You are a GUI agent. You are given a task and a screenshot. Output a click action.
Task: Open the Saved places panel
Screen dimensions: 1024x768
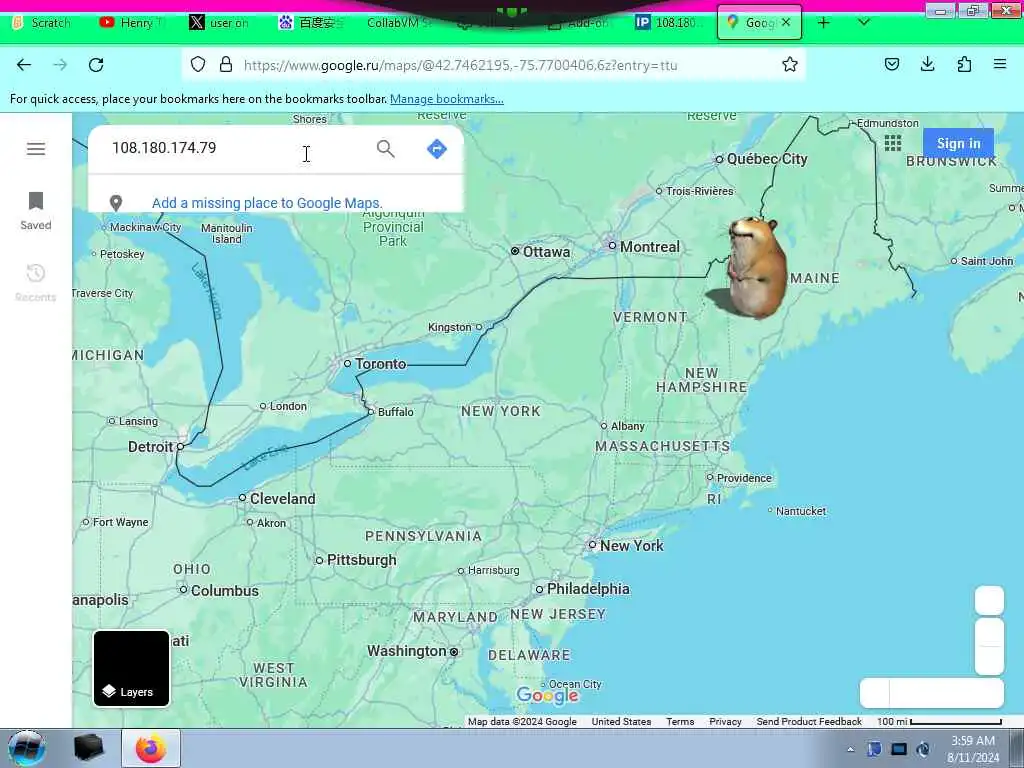[x=36, y=211]
